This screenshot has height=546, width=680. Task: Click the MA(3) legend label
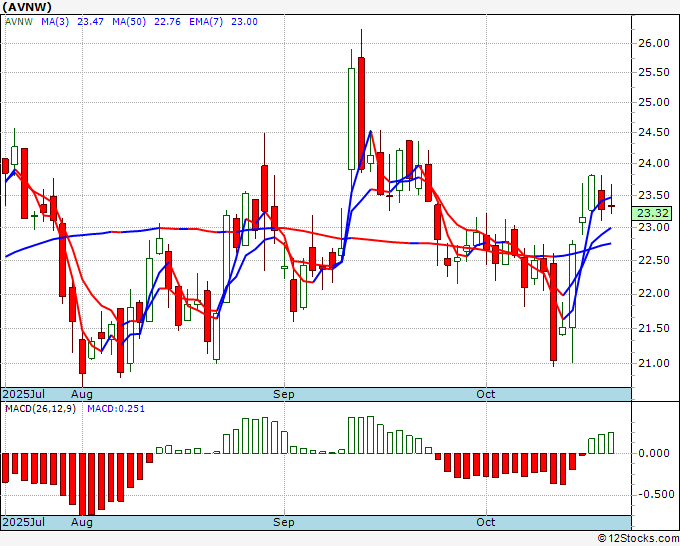(x=55, y=22)
